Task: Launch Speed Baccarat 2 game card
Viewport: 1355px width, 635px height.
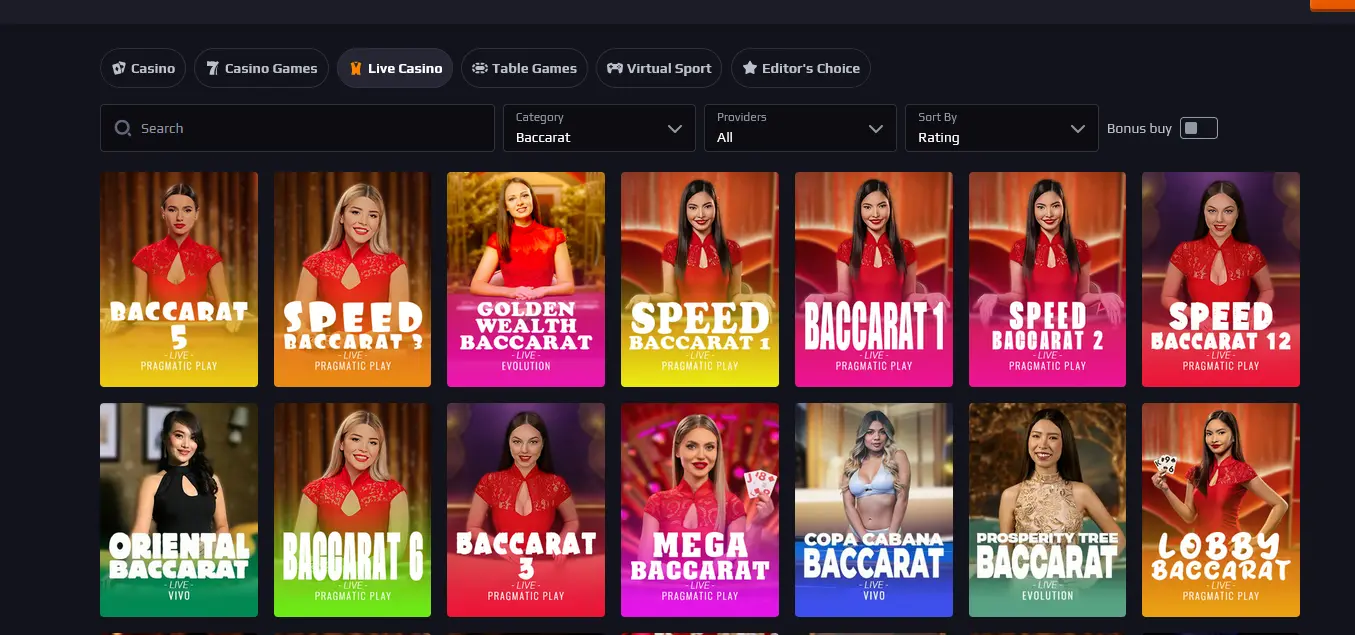Action: [x=1047, y=279]
